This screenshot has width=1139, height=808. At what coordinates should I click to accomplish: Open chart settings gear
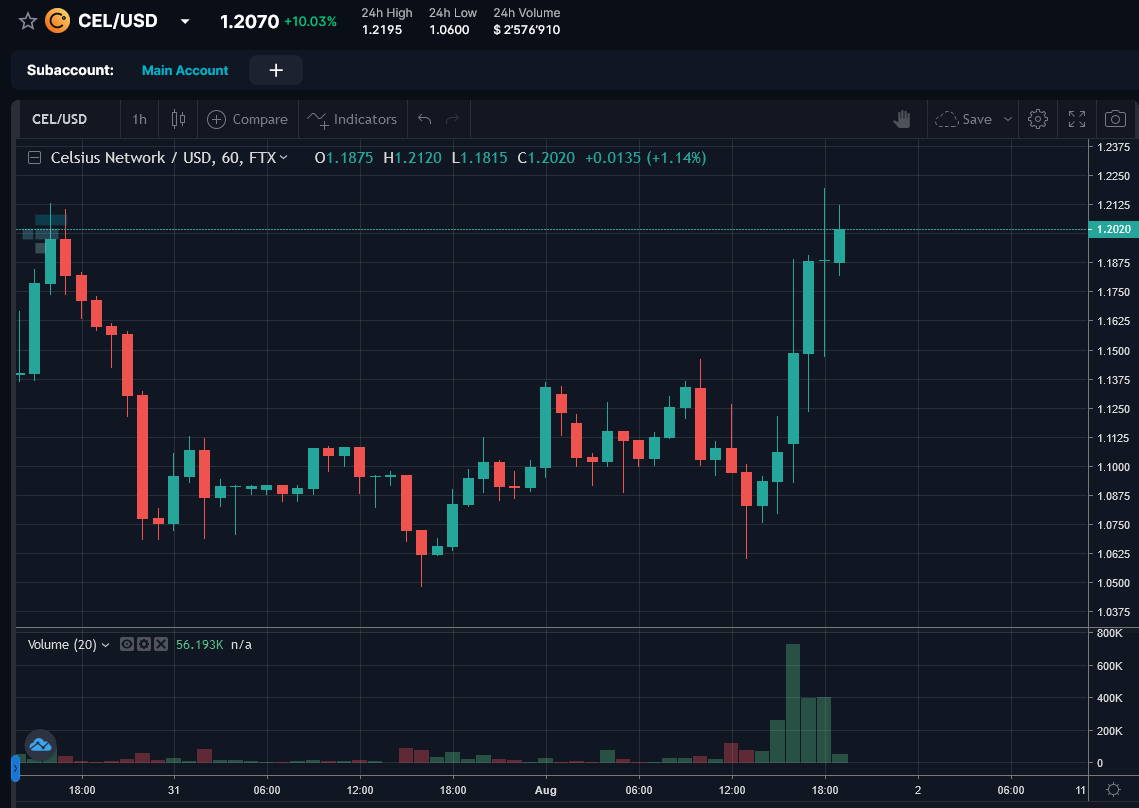coord(1038,119)
